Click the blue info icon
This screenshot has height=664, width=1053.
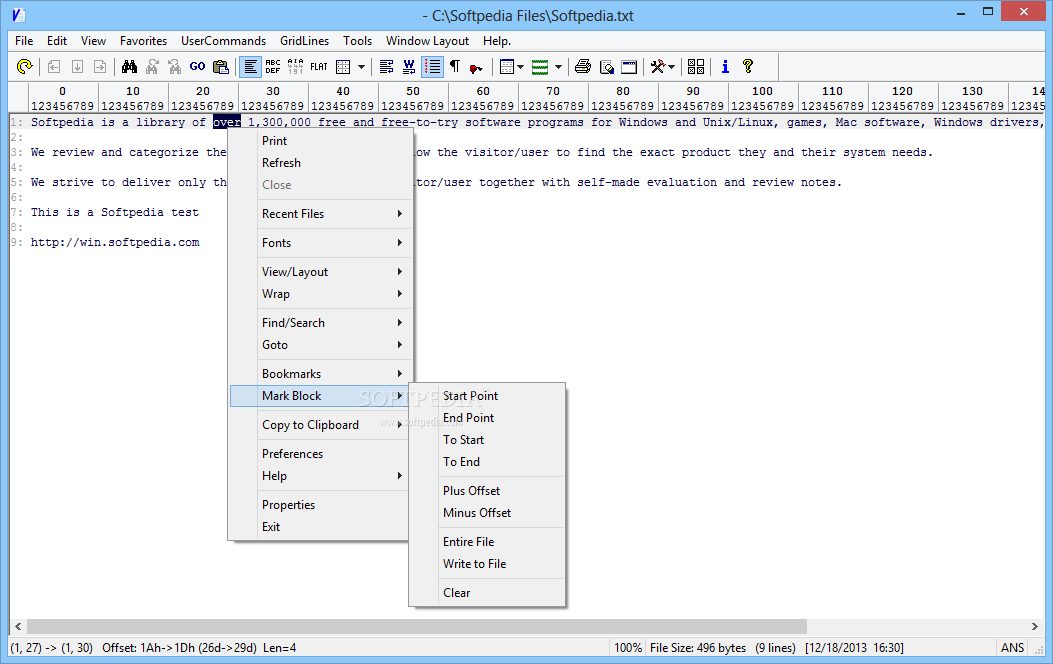(x=725, y=66)
